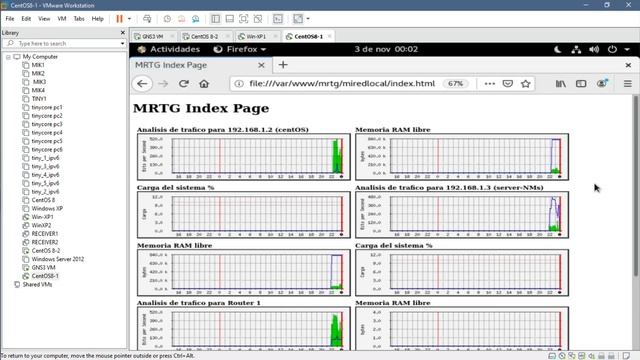Open the File menu
The height and width of the screenshot is (360, 640).
click(x=10, y=19)
